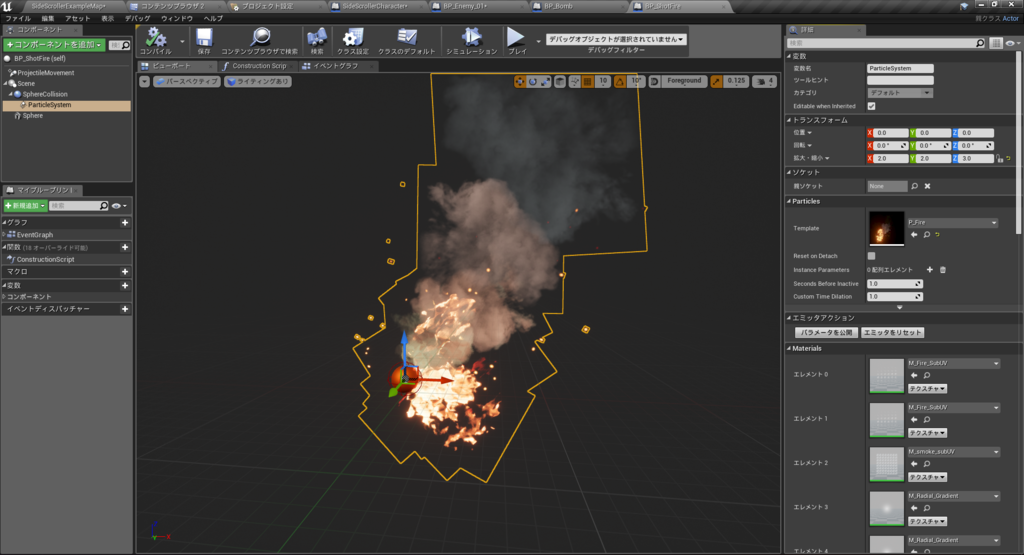Open grid snap value 10 dropdown
The height and width of the screenshot is (555, 1024).
pos(603,82)
